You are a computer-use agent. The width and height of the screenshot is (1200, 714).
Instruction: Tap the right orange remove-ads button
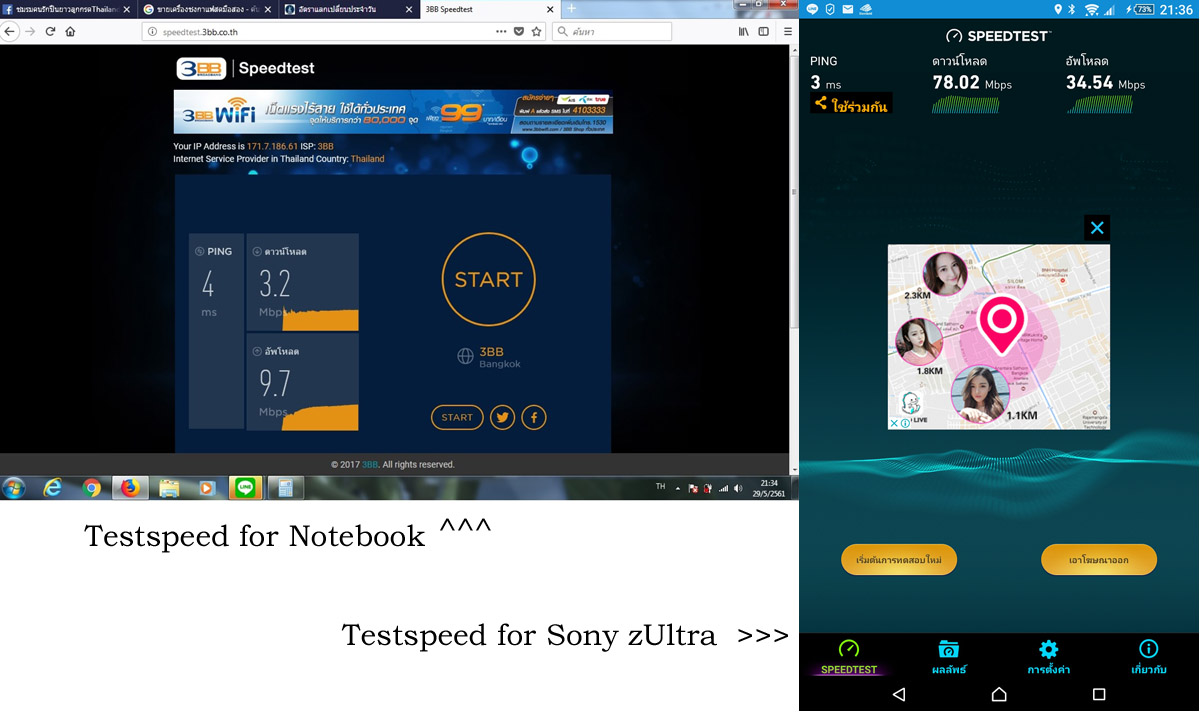pos(1099,560)
